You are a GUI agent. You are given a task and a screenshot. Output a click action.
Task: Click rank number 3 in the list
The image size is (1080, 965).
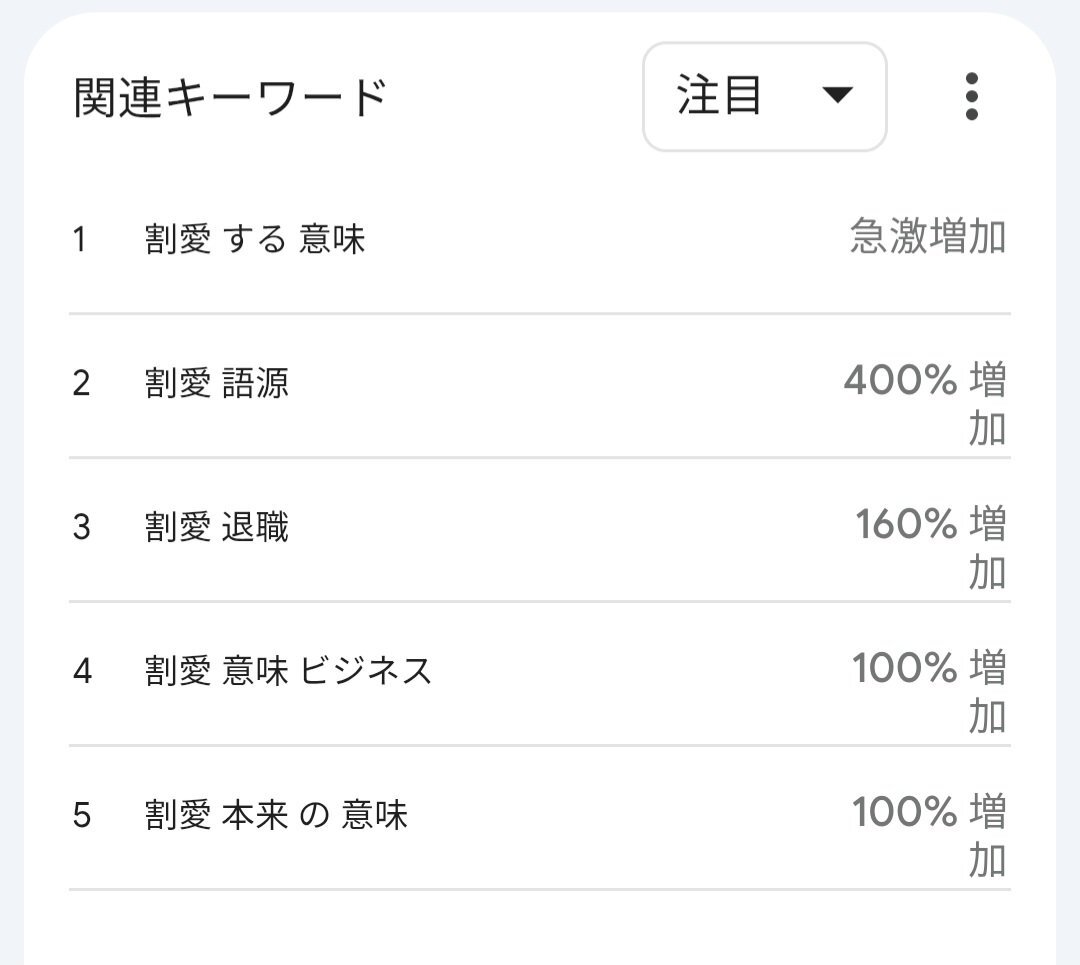coord(81,527)
